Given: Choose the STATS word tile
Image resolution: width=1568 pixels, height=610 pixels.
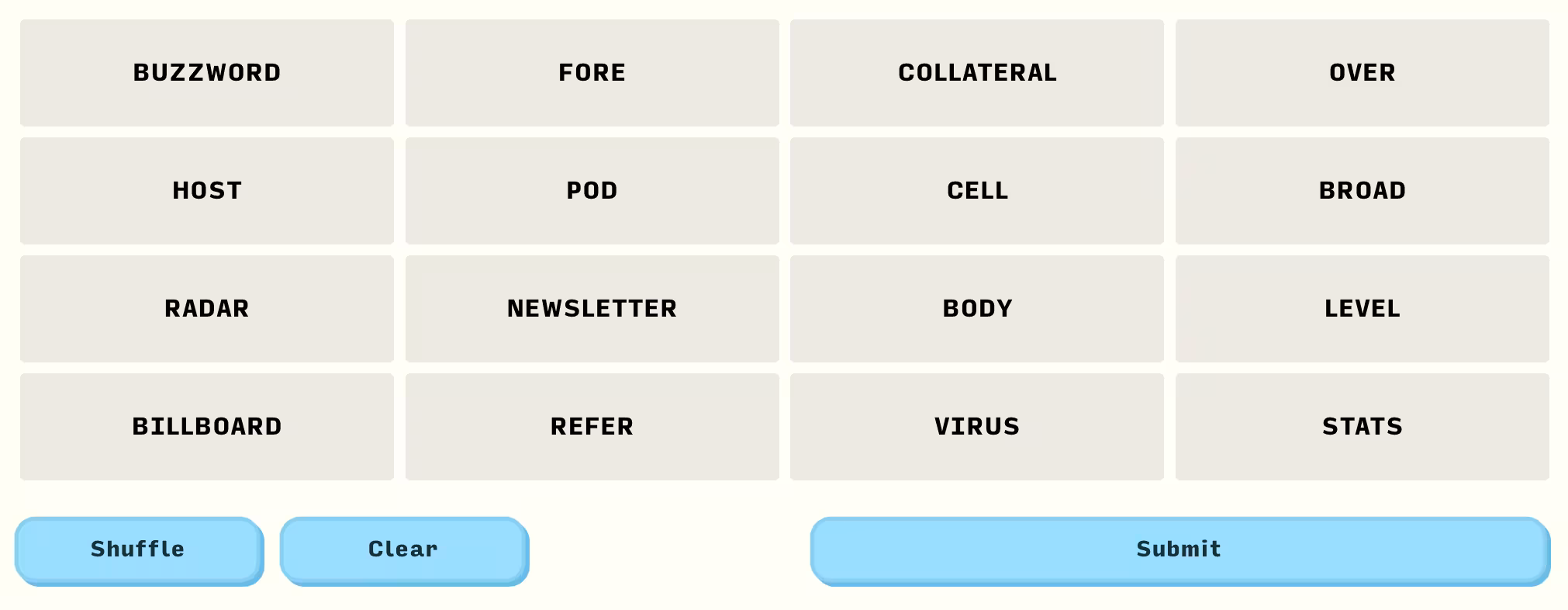Looking at the screenshot, I should (1362, 427).
